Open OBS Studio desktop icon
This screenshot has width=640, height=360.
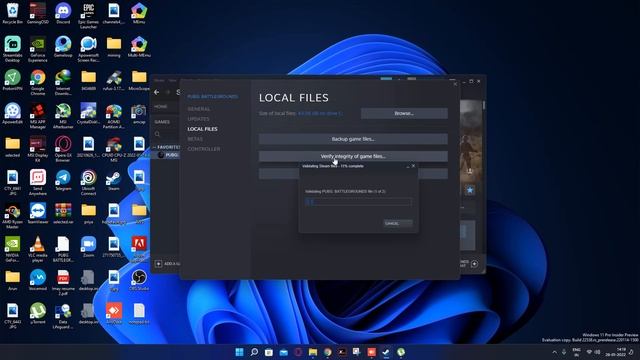(139, 280)
